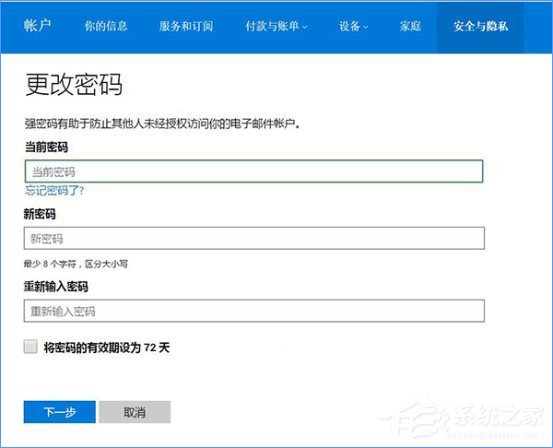Viewport: 553px width, 448px height.
Task: Click the 重新输入密码 field label
Action: [x=56, y=286]
